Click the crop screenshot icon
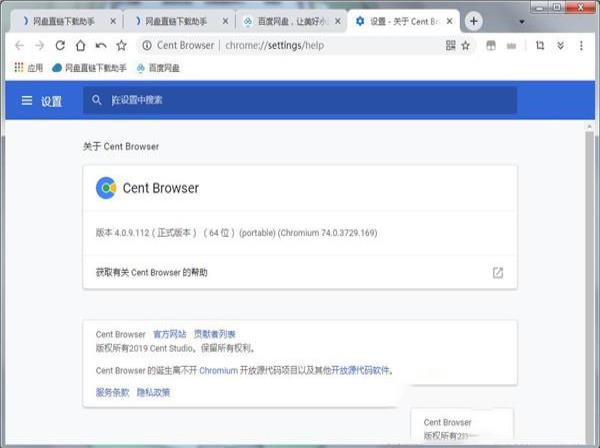This screenshot has height=448, width=600. pos(540,46)
